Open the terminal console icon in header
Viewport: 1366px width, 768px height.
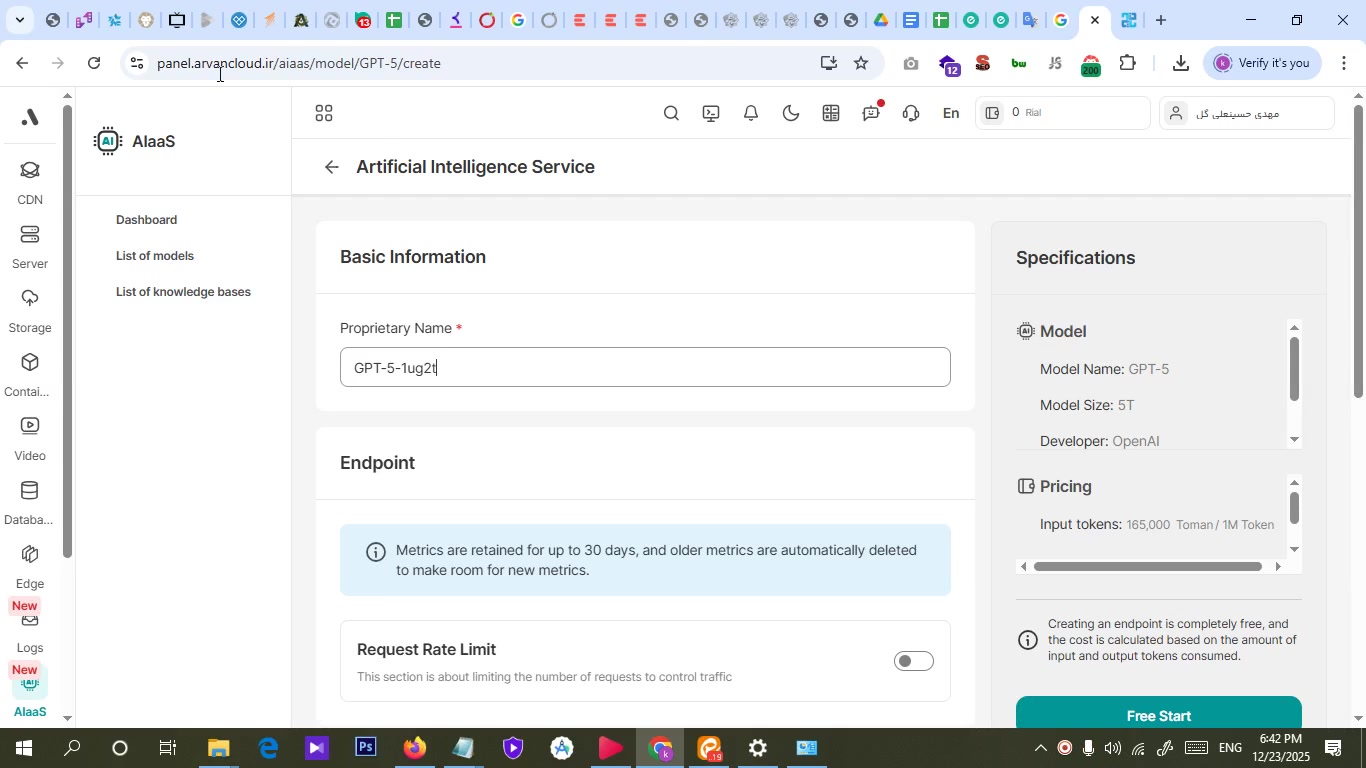pos(711,114)
